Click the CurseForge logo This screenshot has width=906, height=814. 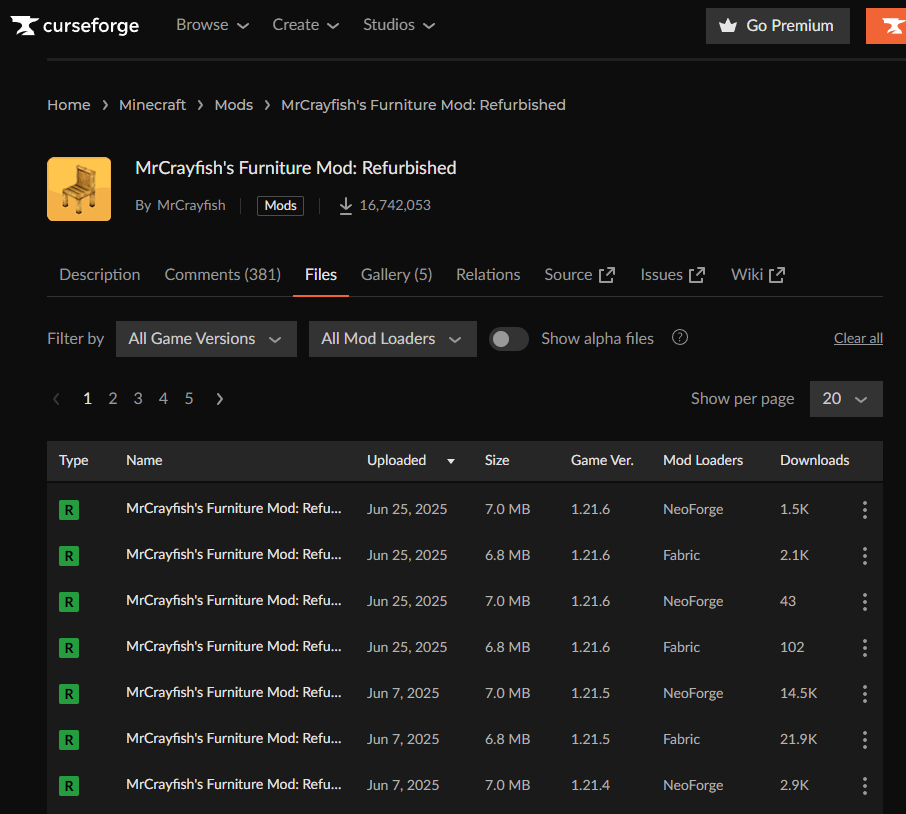pos(75,25)
